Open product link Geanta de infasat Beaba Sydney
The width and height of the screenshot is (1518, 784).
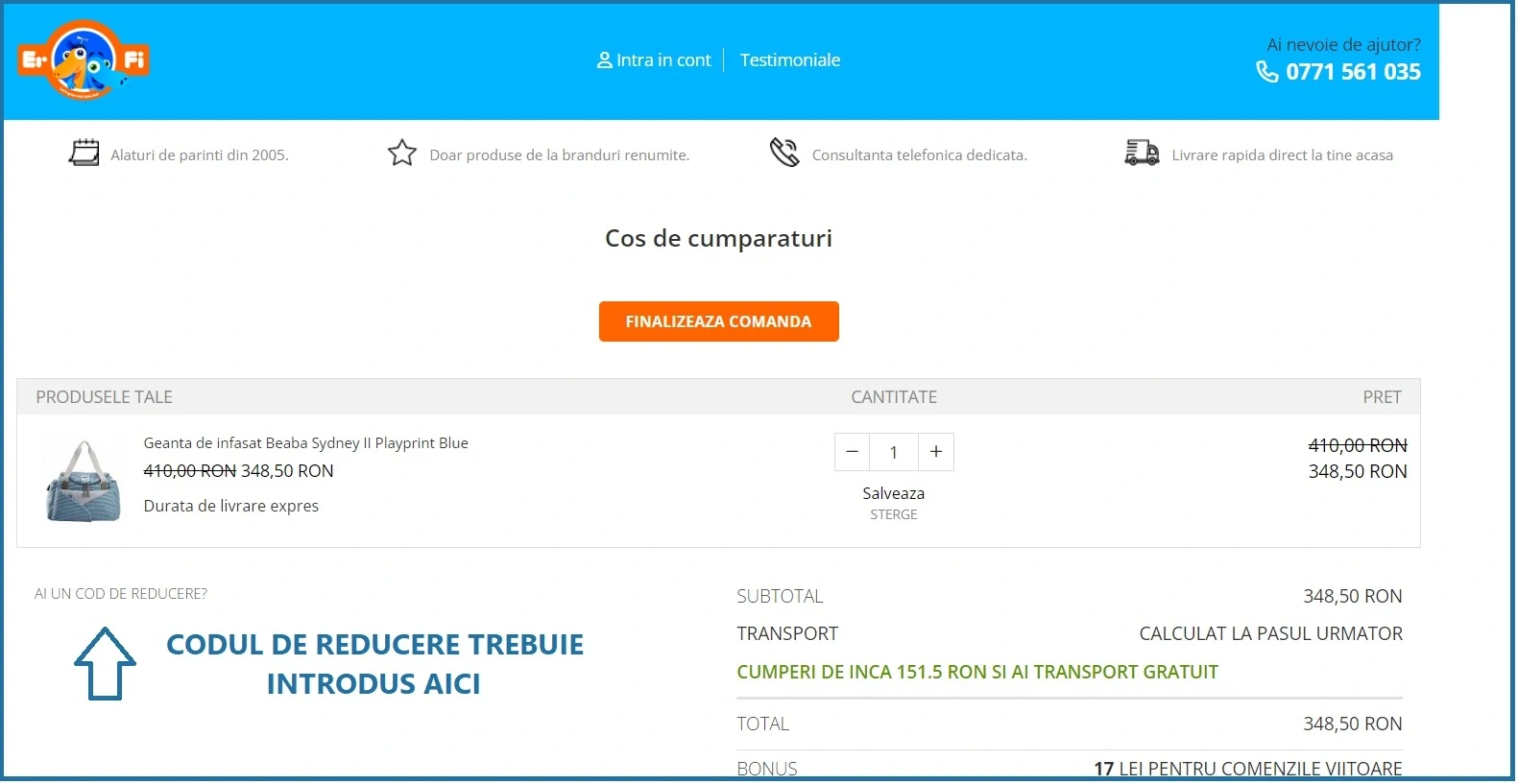pyautogui.click(x=305, y=443)
